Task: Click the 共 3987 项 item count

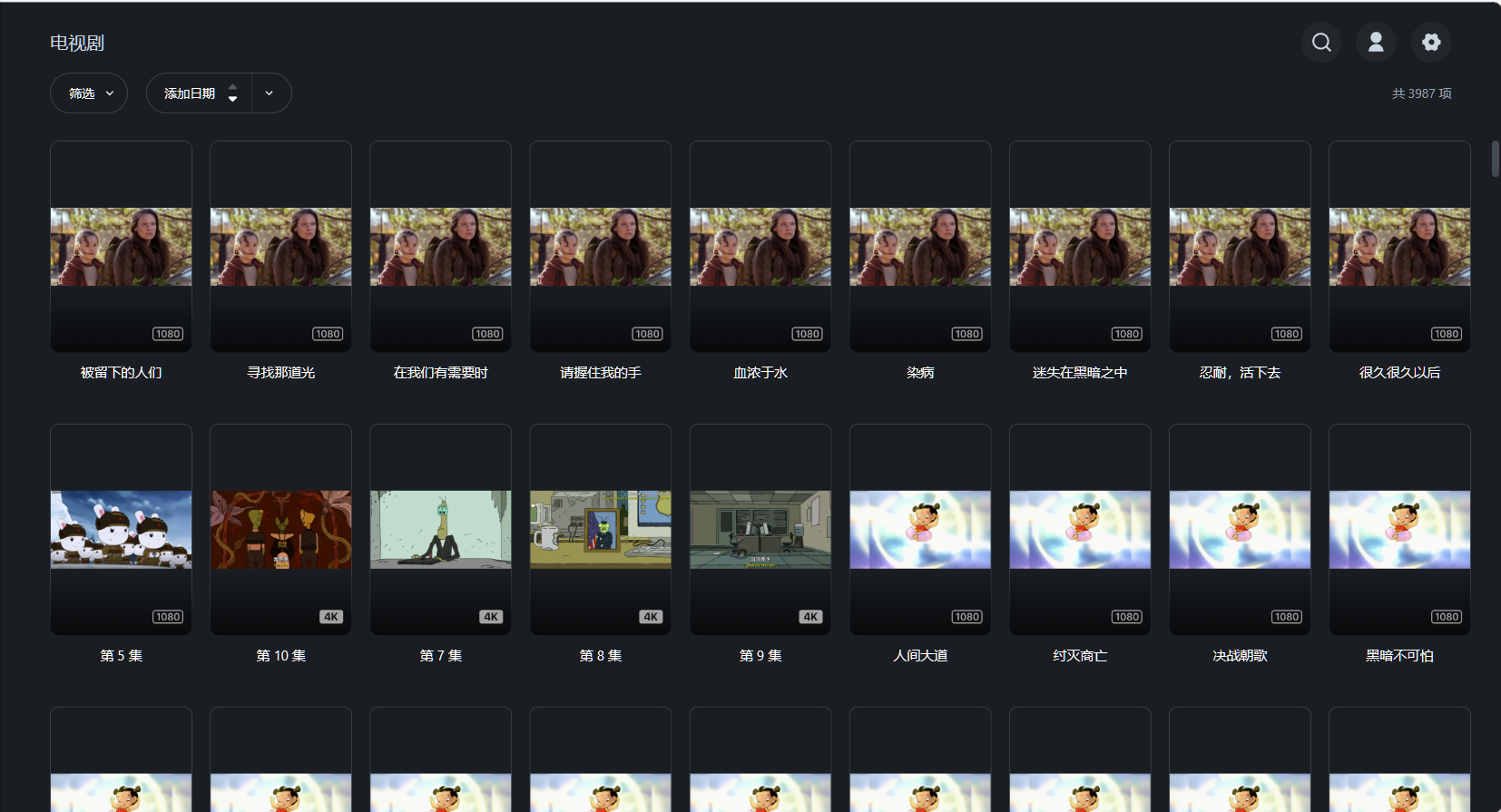Action: (x=1421, y=93)
